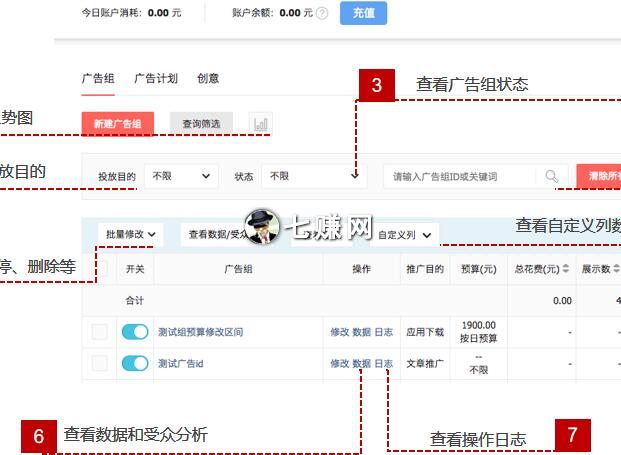Click the 文章推广 purpose cell
Screen dimensions: 621x455
click(x=425, y=363)
